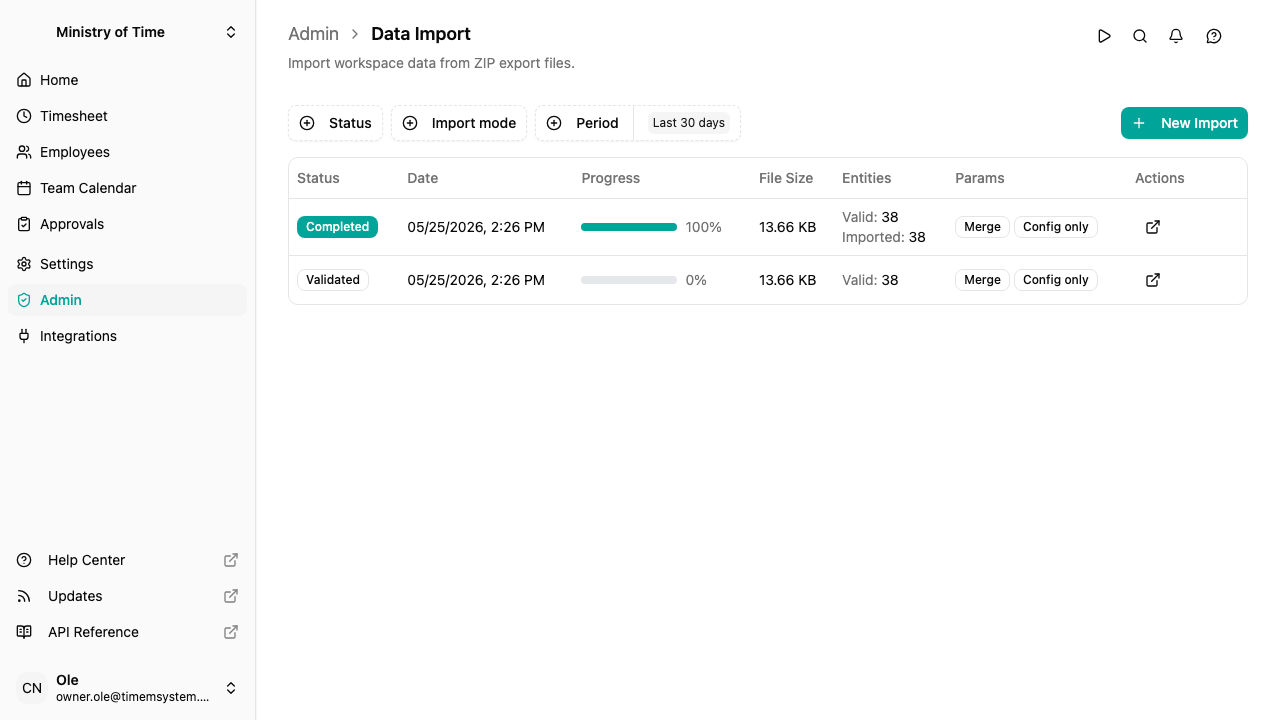Click the API Reference book icon

(x=24, y=632)
